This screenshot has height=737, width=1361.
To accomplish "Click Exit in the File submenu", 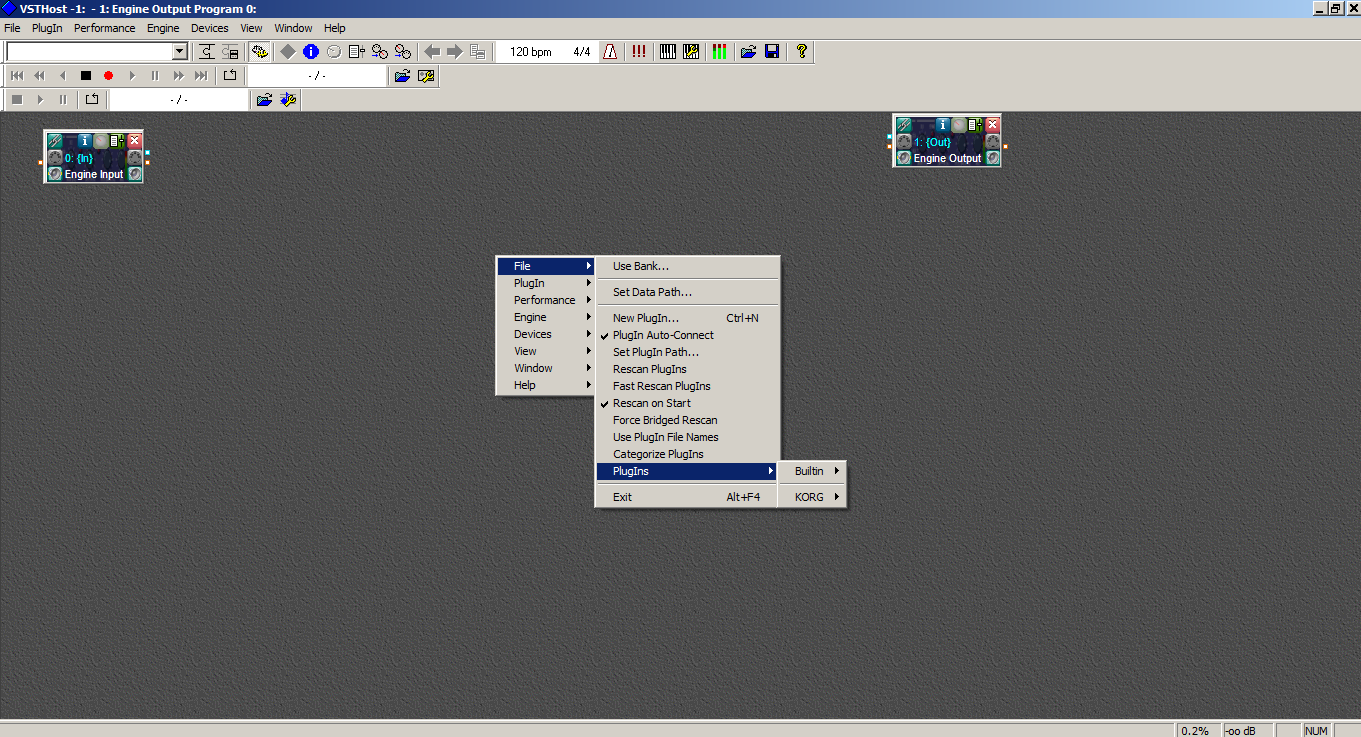I will point(623,497).
